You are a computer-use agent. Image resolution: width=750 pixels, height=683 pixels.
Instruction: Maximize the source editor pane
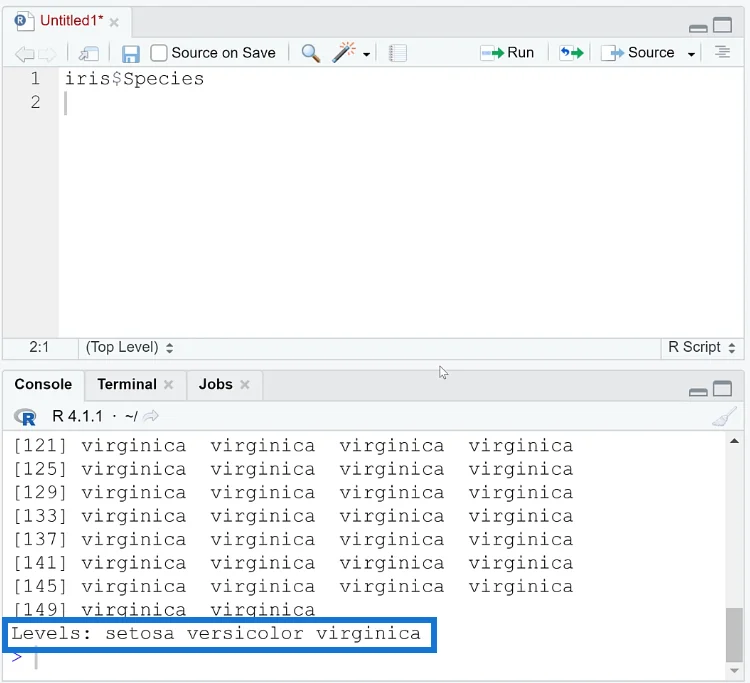coord(723,25)
